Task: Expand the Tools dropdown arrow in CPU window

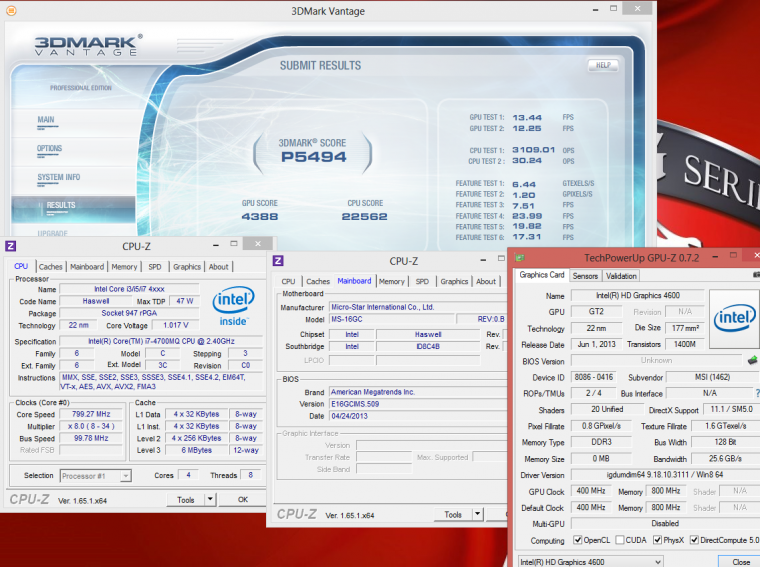Action: 210,499
